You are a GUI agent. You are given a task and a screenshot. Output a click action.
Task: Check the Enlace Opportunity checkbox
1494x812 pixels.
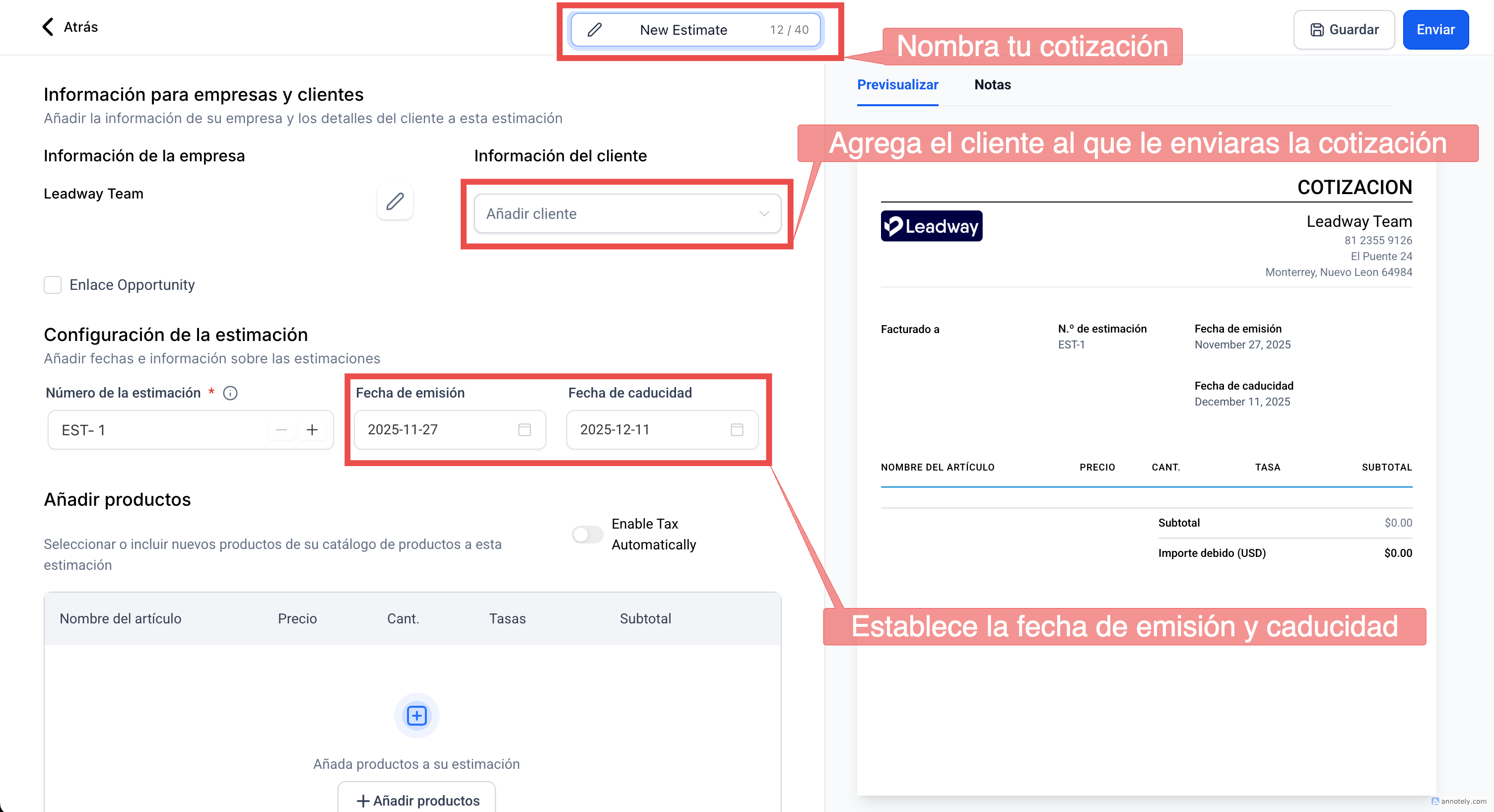53,285
